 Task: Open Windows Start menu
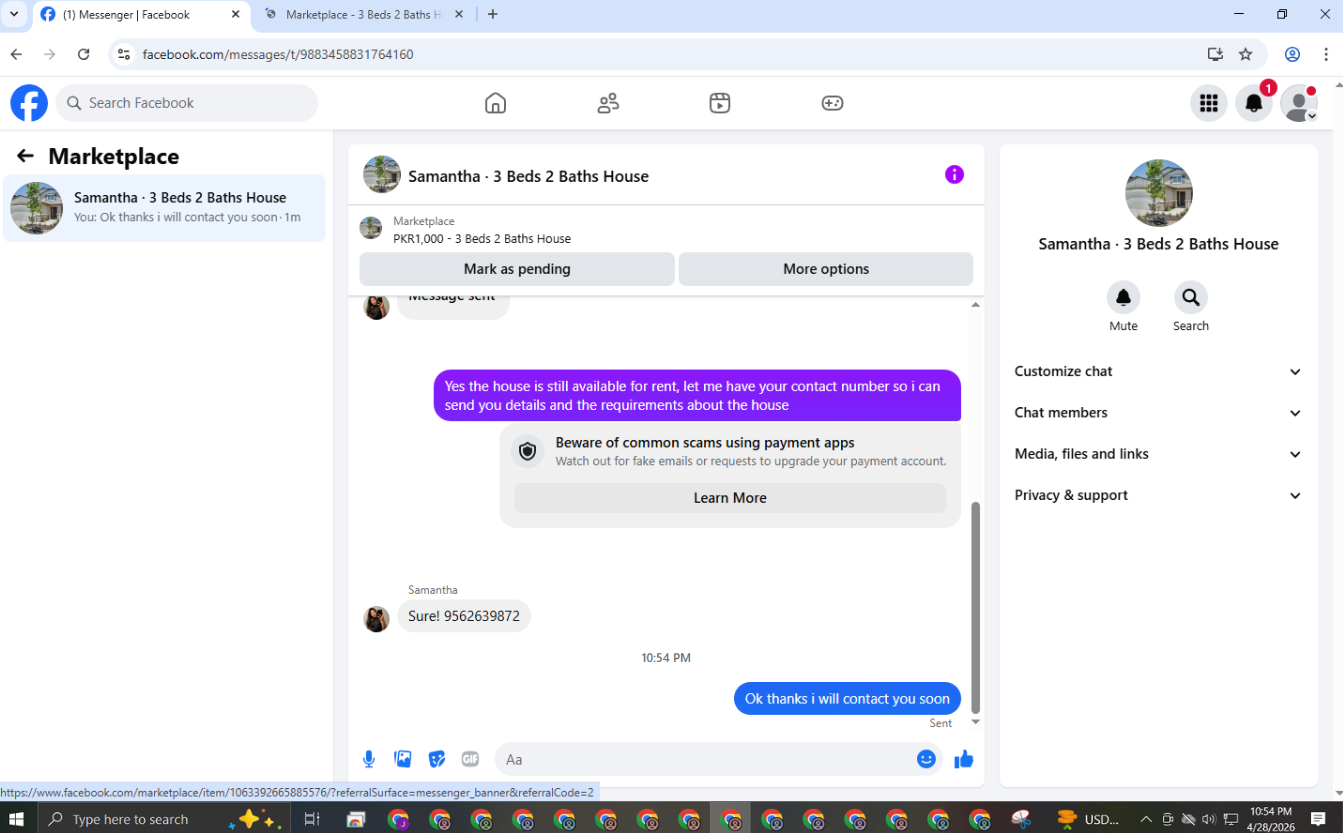(x=17, y=819)
